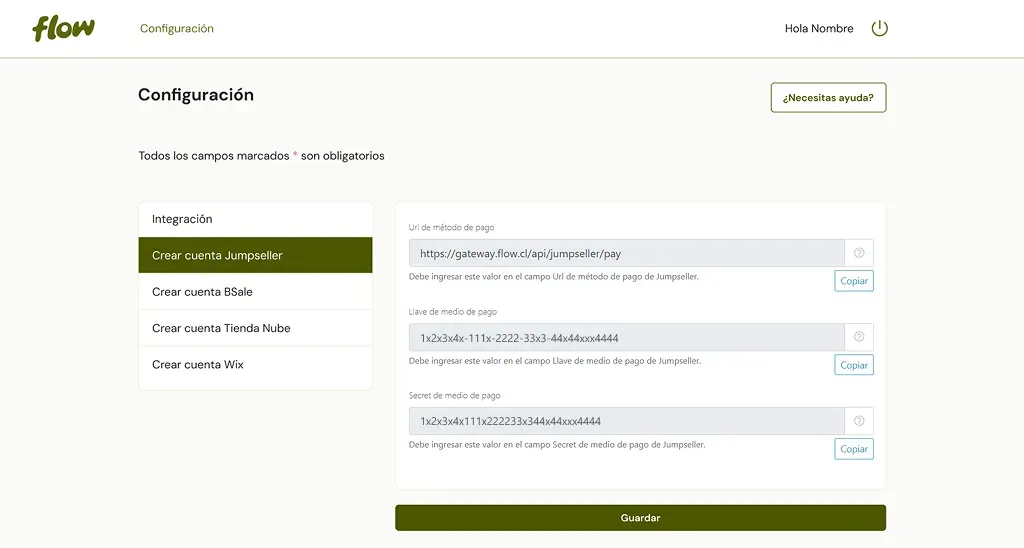This screenshot has height=548, width=1024.
Task: Click 'Todos los campos marcados' note
Action: [261, 155]
